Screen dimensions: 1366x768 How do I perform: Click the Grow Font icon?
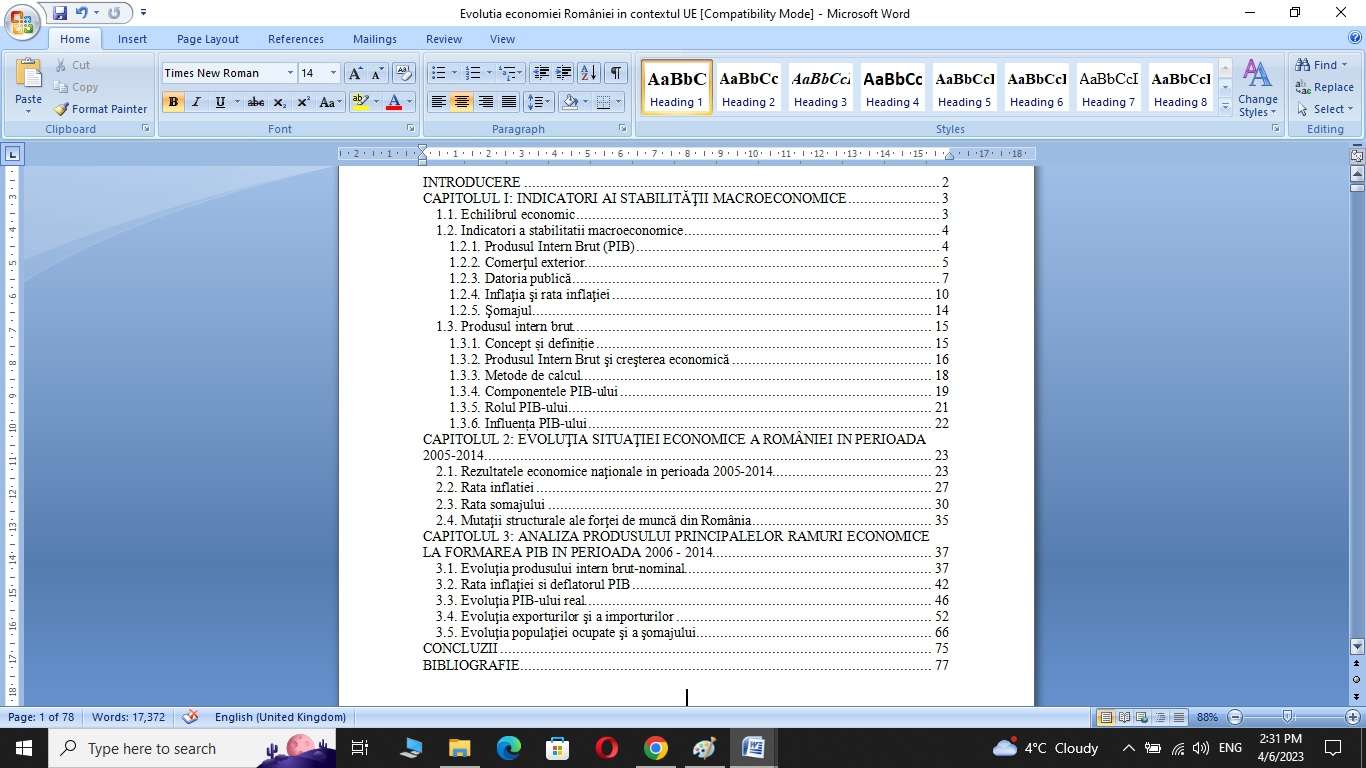(x=355, y=73)
